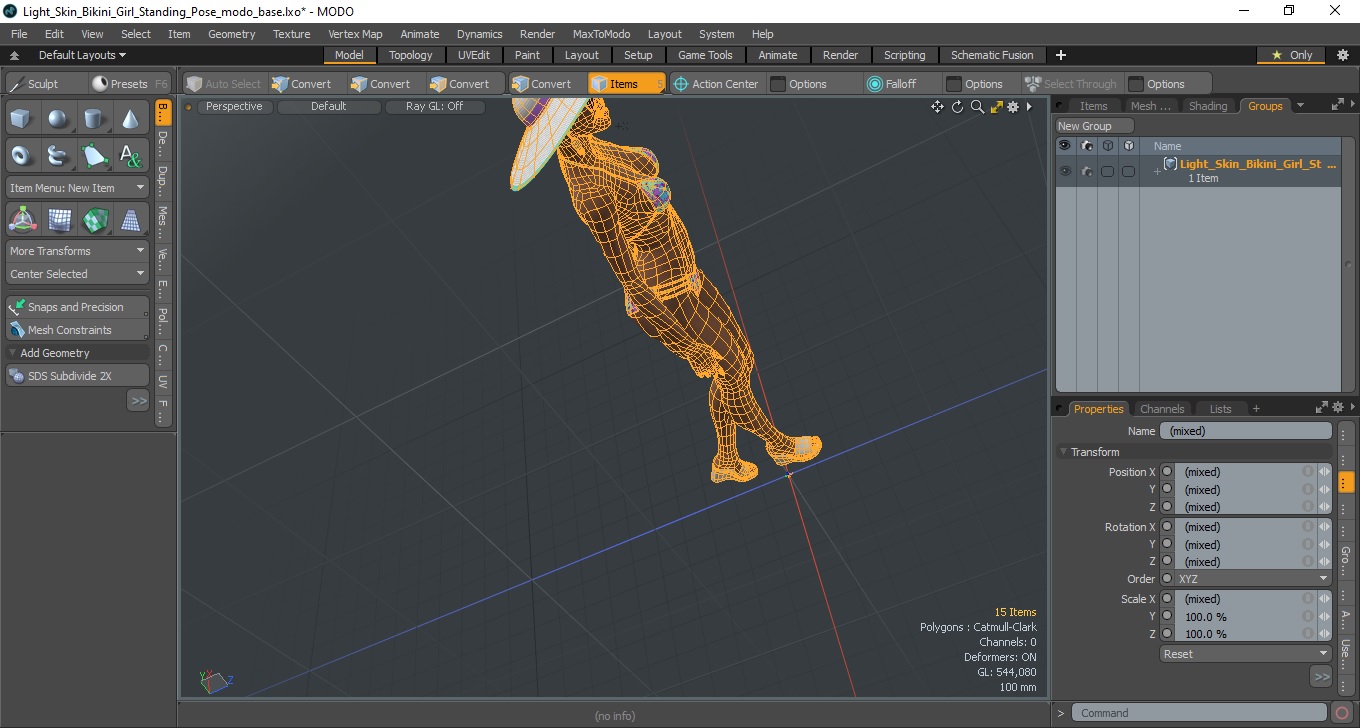Collapse the Transform section
The height and width of the screenshot is (728, 1360).
tap(1064, 452)
